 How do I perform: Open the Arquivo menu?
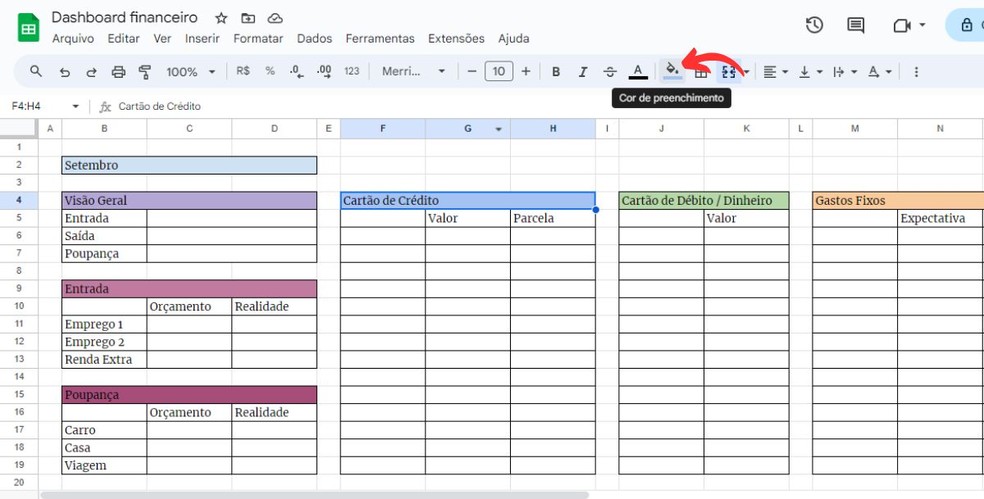[73, 39]
